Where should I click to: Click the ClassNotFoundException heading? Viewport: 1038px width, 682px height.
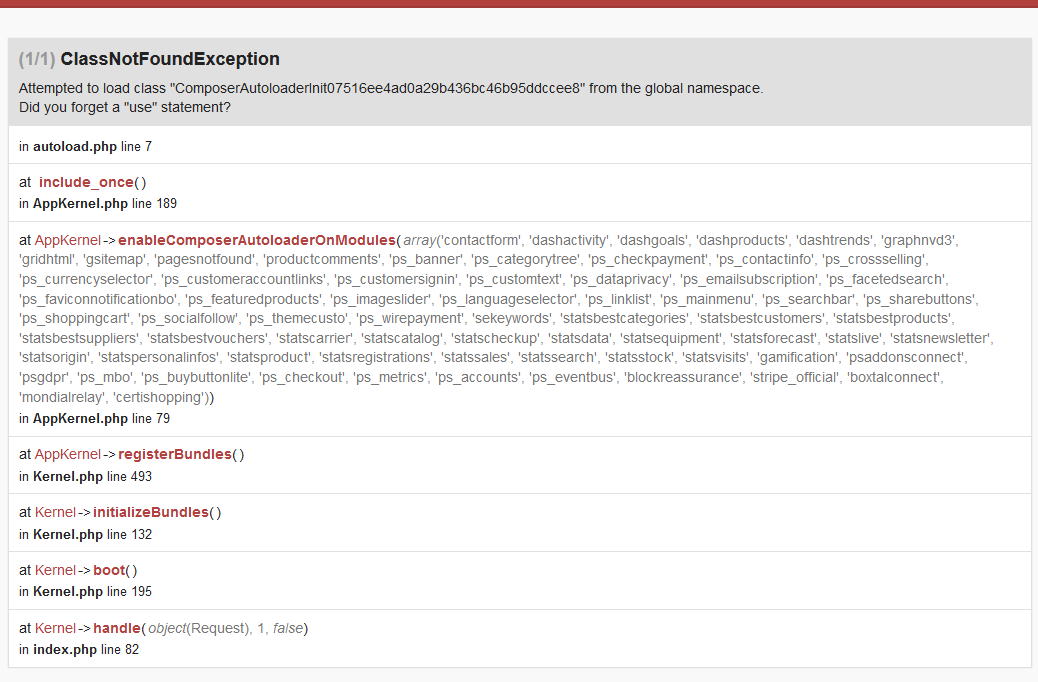pos(169,59)
